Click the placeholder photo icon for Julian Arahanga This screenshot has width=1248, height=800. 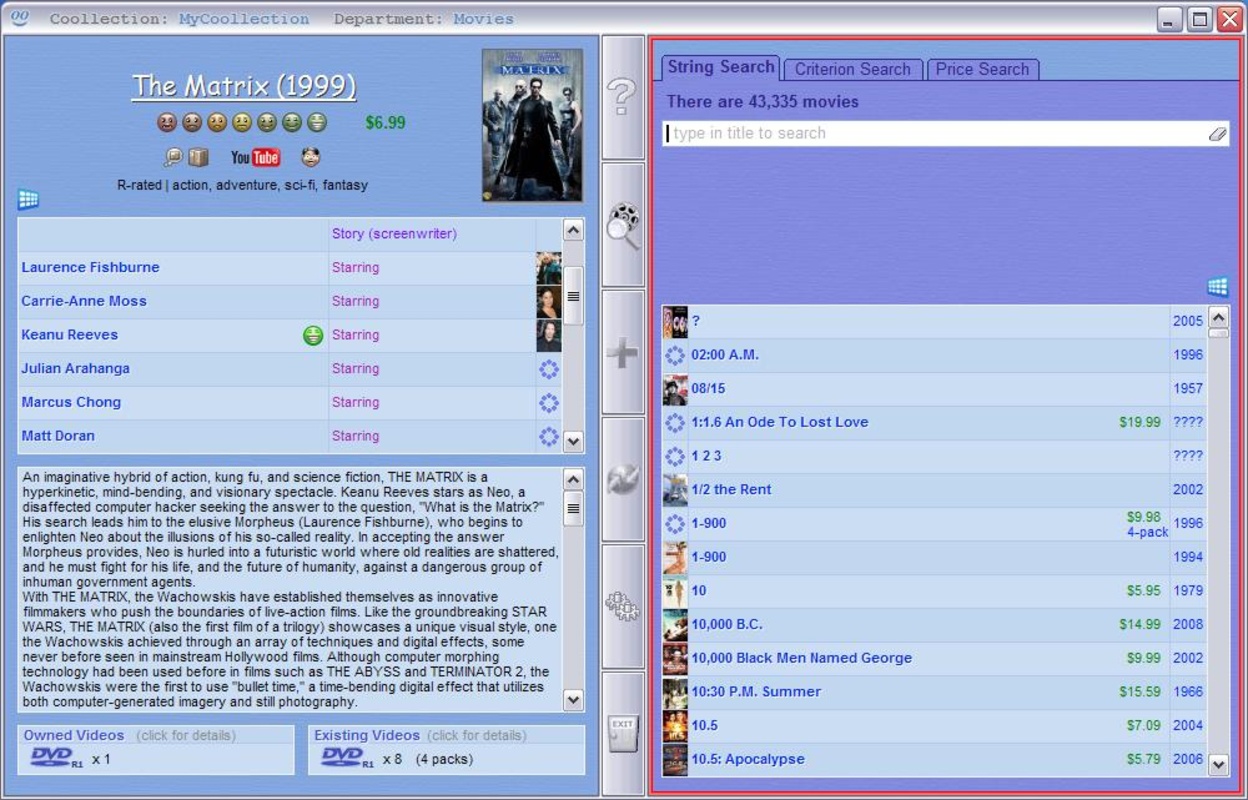click(x=549, y=369)
